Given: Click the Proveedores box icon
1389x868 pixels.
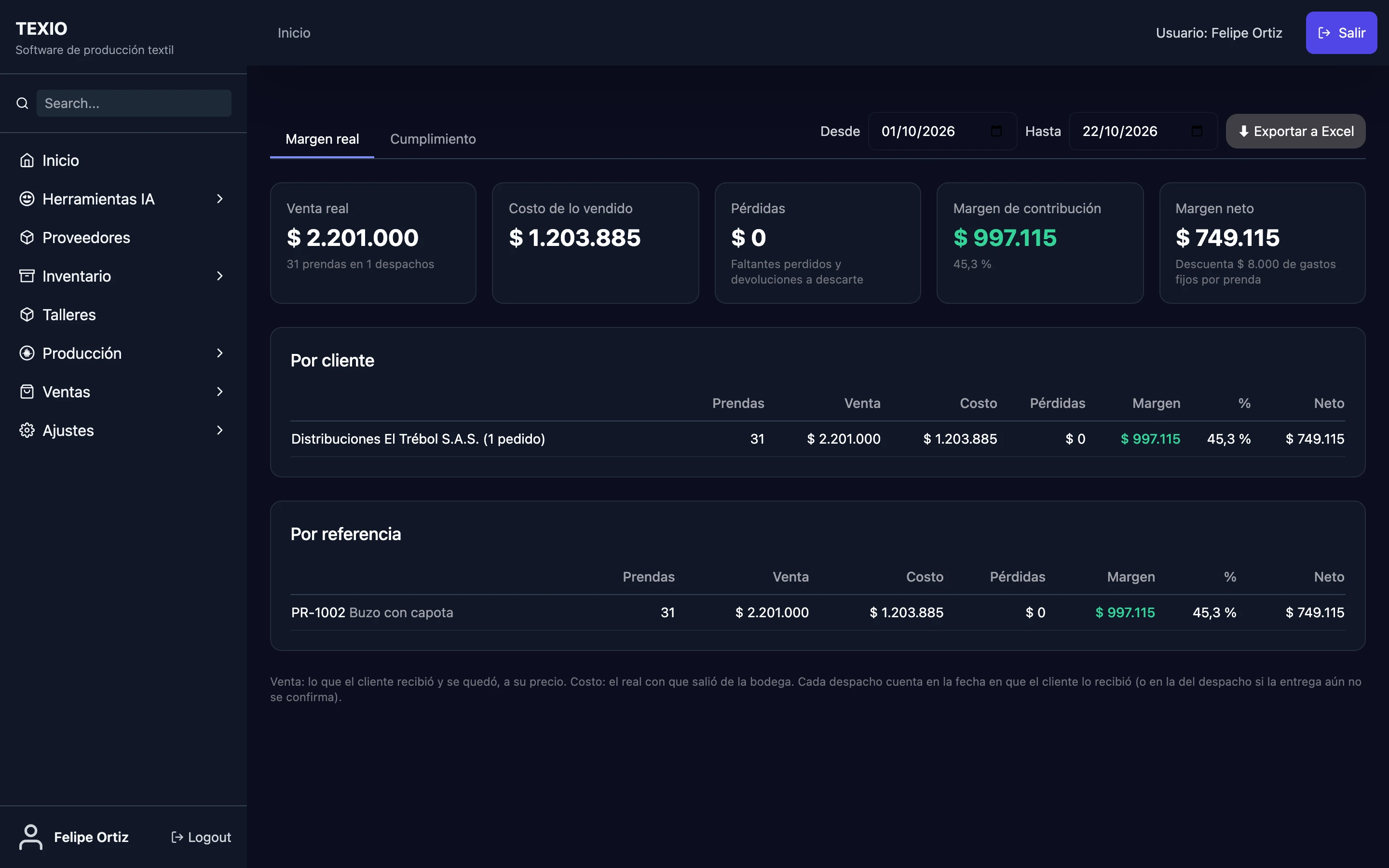Looking at the screenshot, I should click(x=27, y=237).
